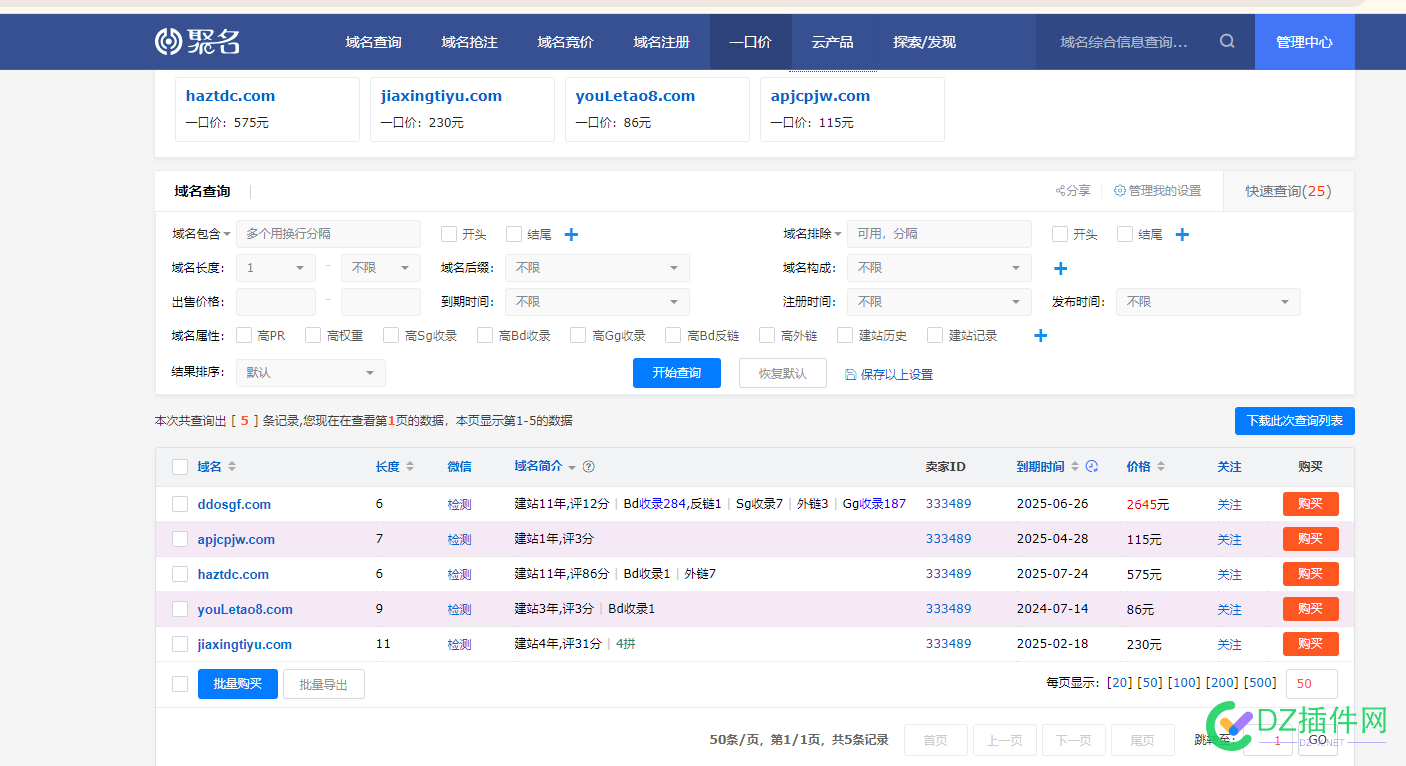The image size is (1406, 766).
Task: Enable the 建站历史 checkbox
Action: (845, 335)
